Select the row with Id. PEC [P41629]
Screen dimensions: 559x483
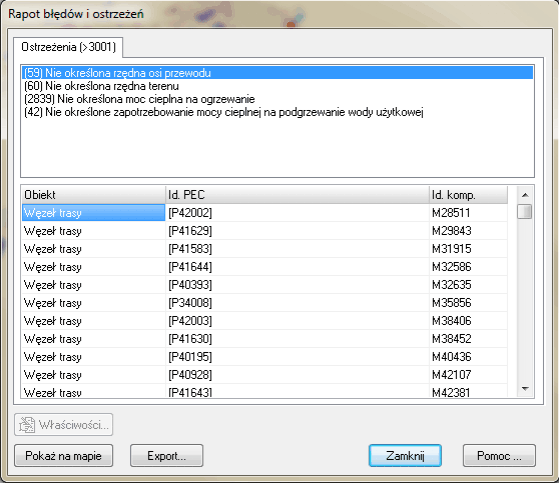[x=265, y=231]
